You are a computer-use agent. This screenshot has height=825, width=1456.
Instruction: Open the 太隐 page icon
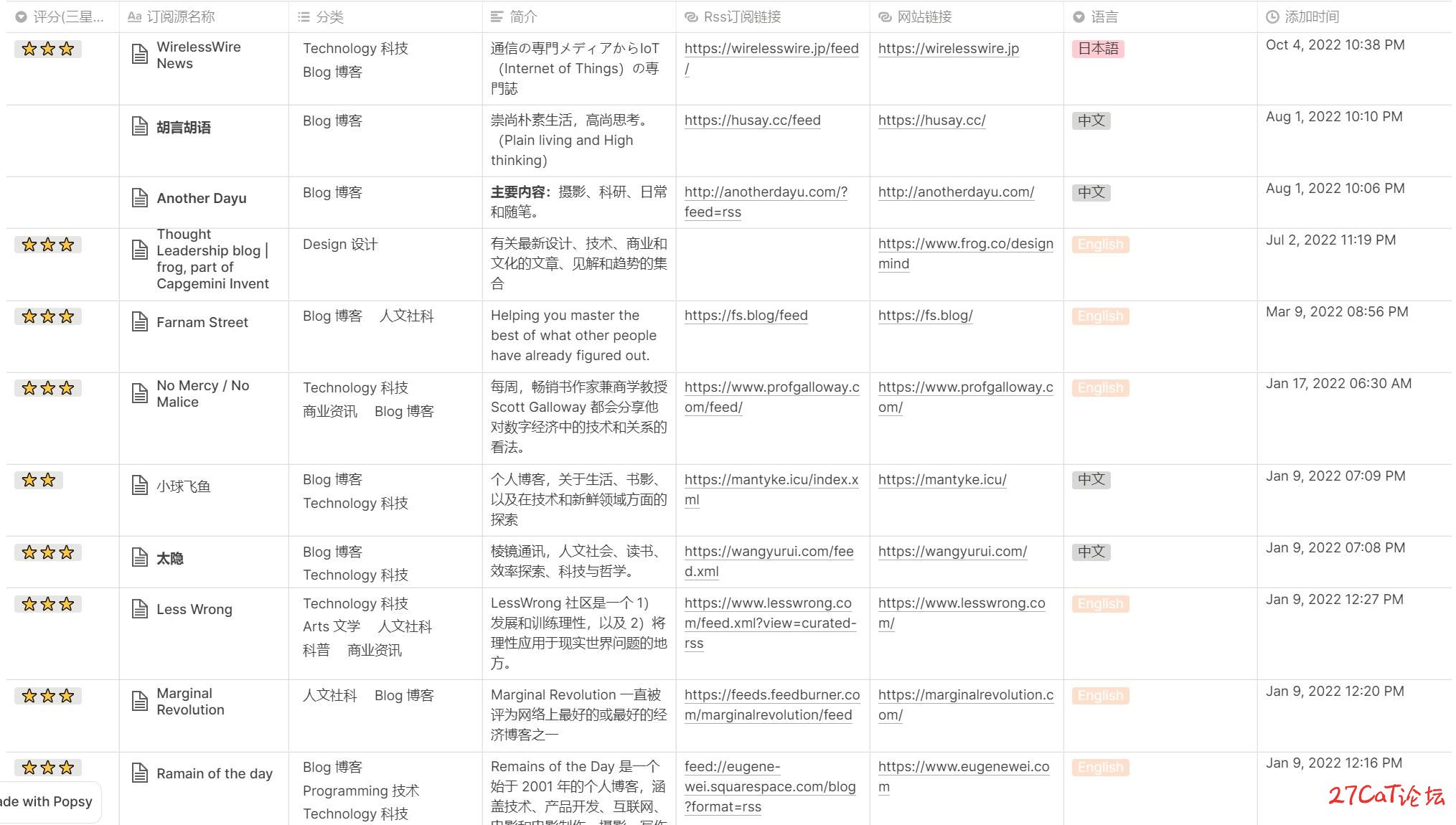click(x=140, y=557)
